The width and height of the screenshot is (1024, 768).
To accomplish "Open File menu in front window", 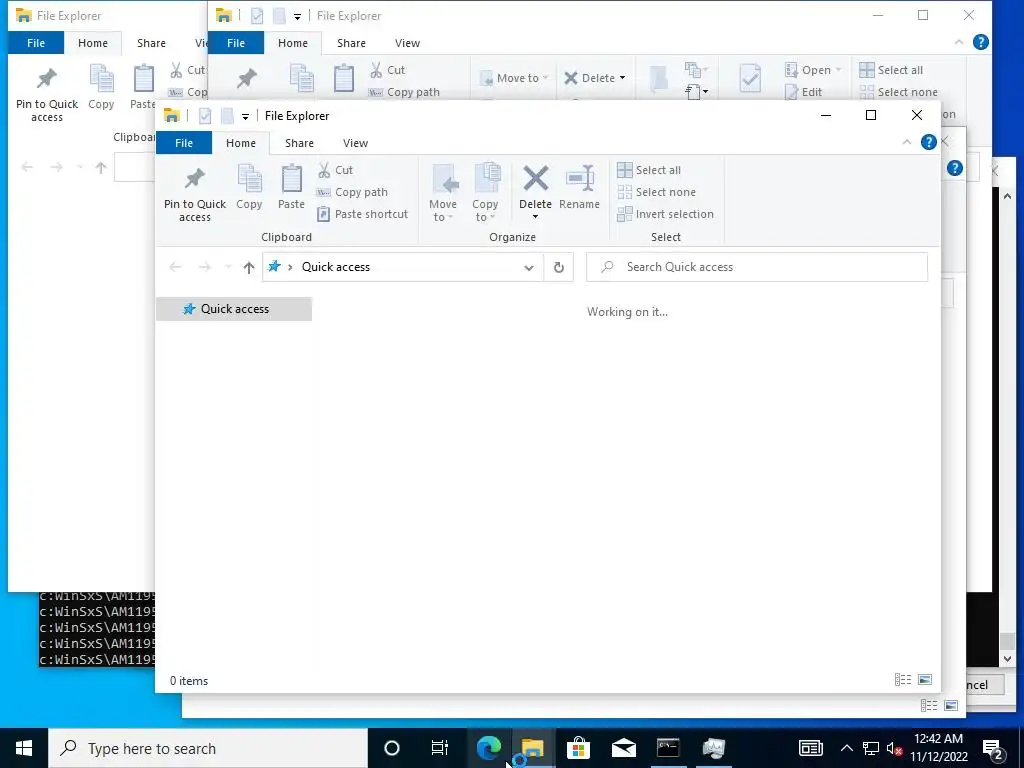I will click(184, 143).
